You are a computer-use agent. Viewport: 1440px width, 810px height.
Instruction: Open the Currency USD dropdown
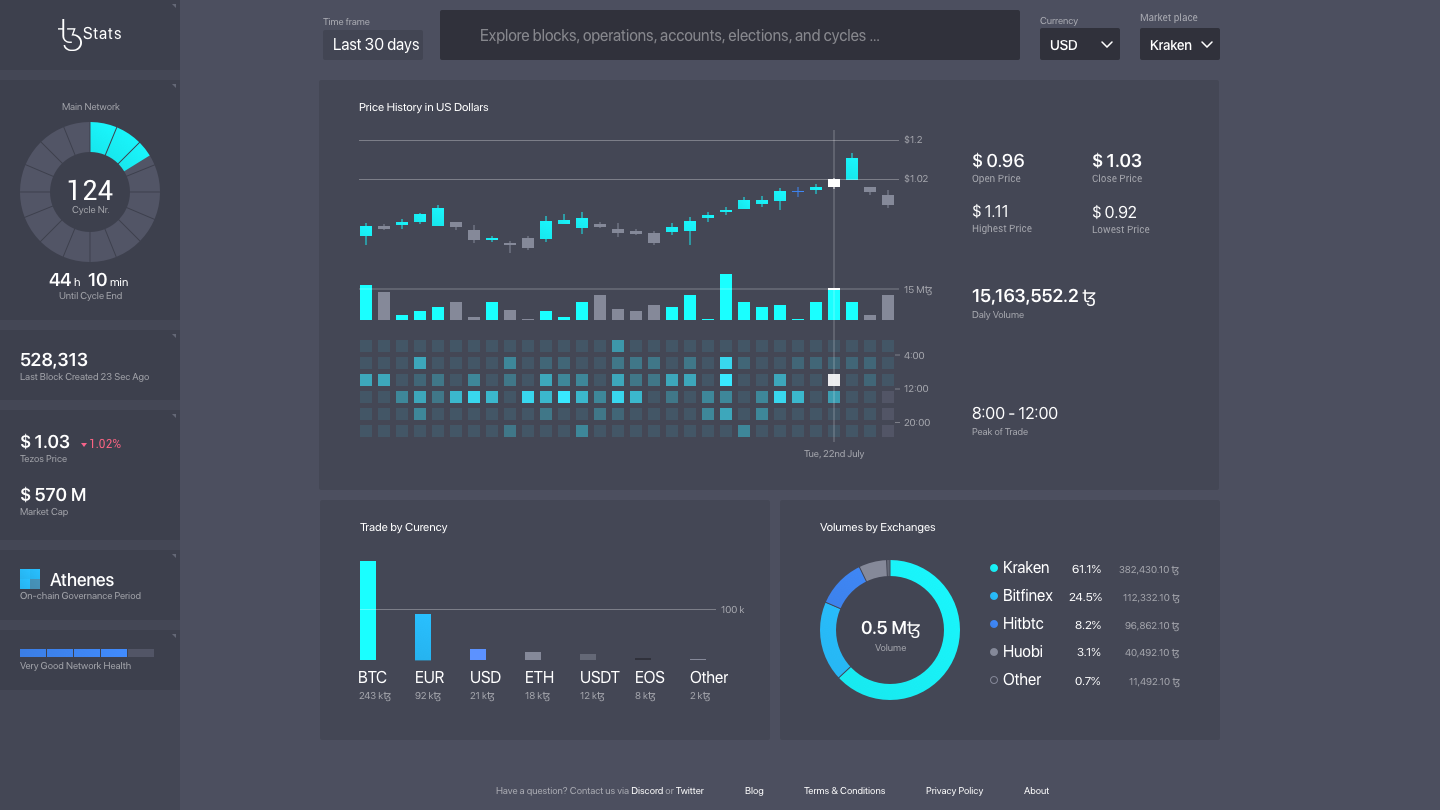1079,44
